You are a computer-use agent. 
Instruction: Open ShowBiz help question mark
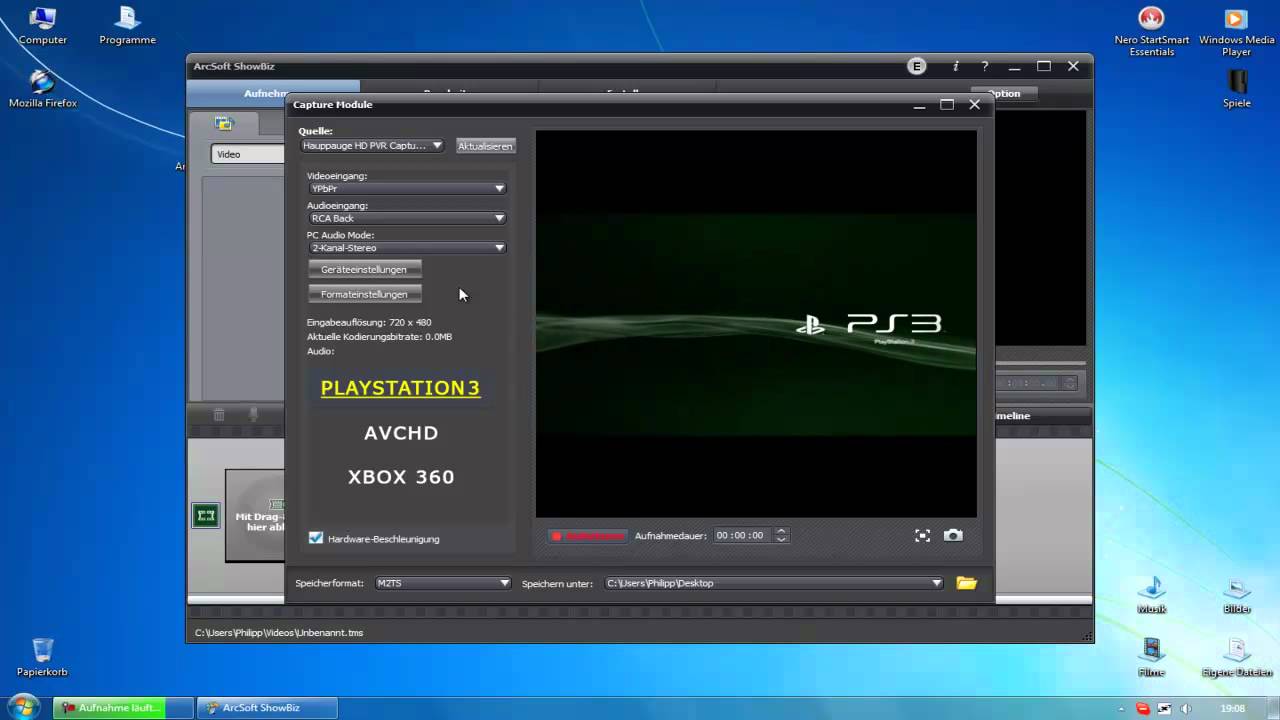coord(985,66)
